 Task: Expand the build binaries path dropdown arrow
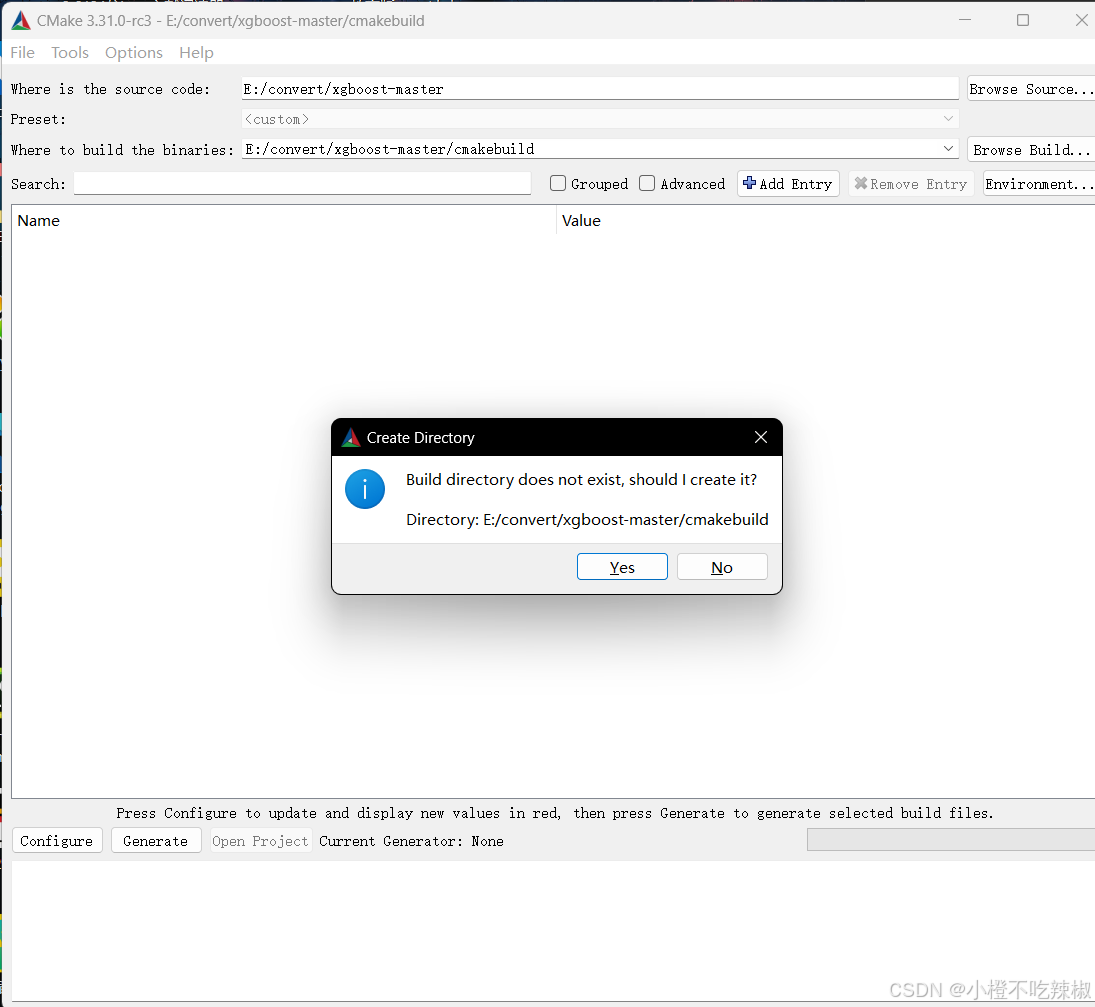948,149
